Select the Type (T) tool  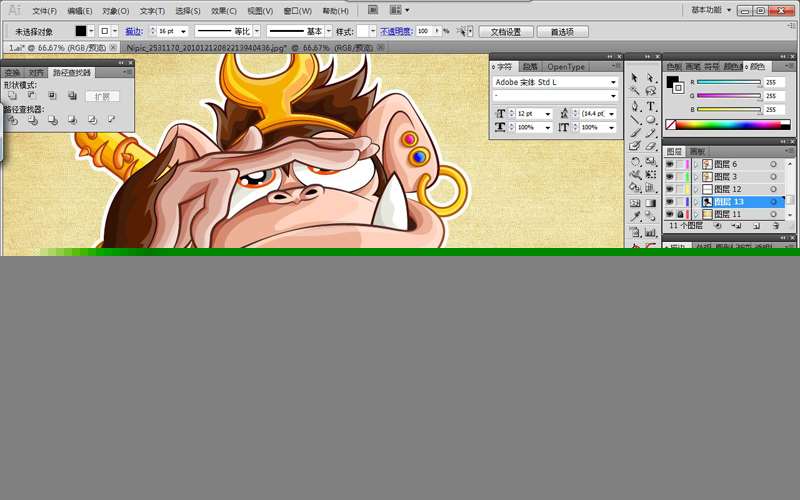point(651,106)
